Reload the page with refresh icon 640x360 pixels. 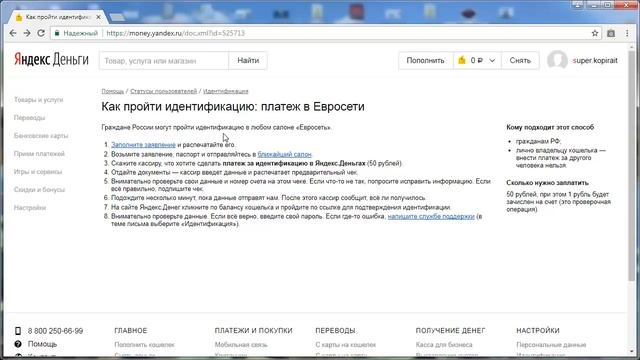(41, 33)
